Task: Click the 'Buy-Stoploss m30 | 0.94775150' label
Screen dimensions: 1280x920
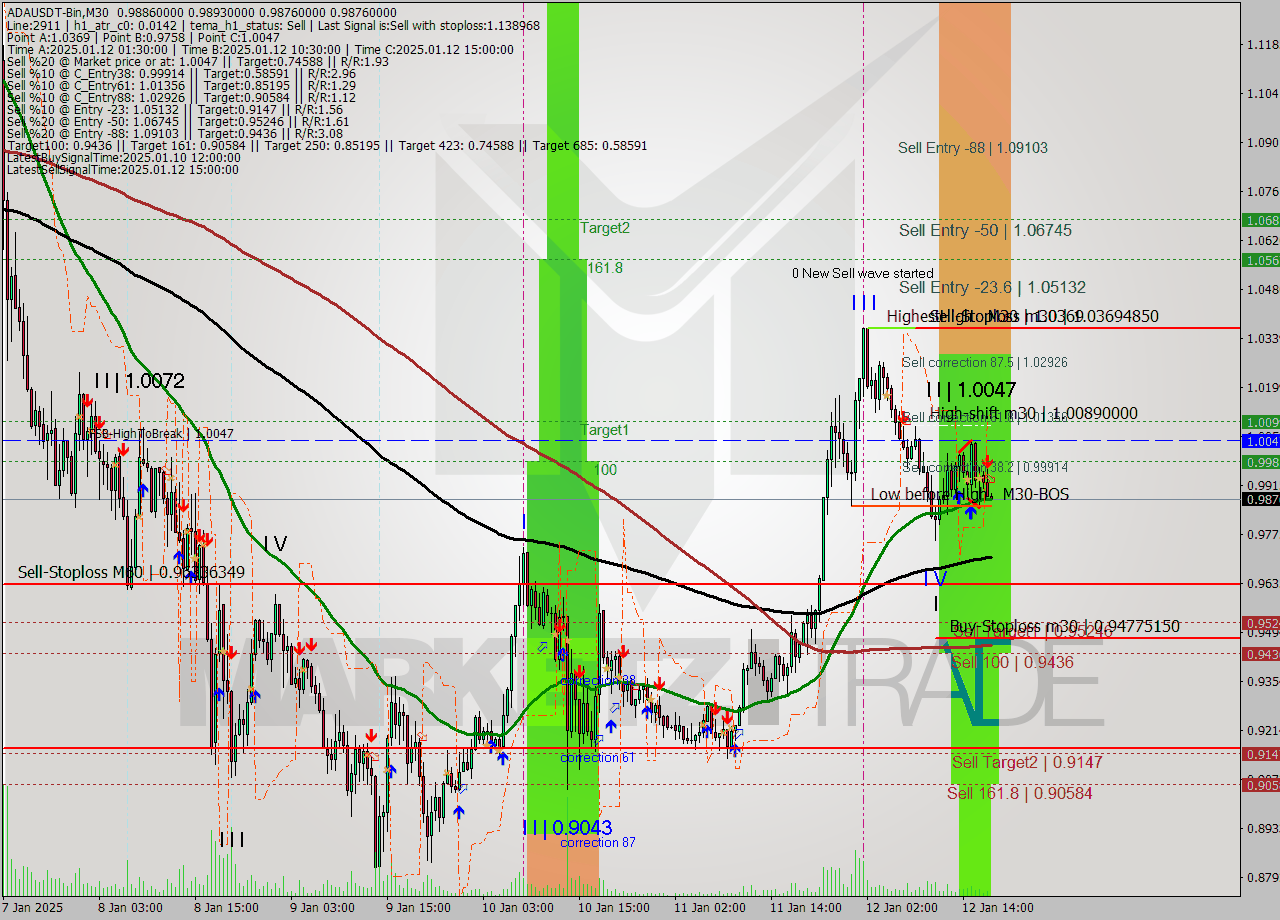Action: coord(1064,625)
